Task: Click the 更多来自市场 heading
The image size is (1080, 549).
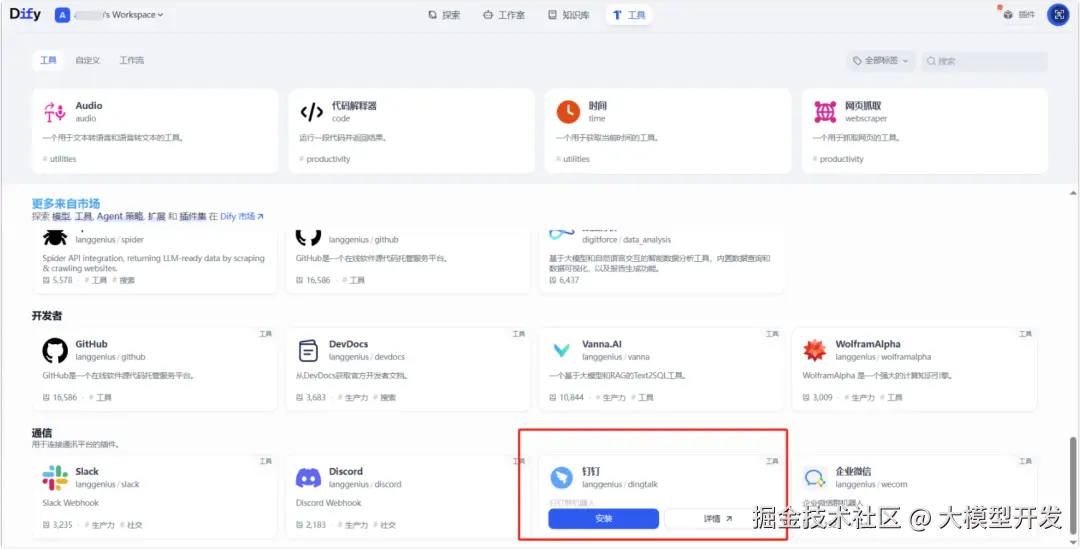Action: pyautogui.click(x=66, y=203)
